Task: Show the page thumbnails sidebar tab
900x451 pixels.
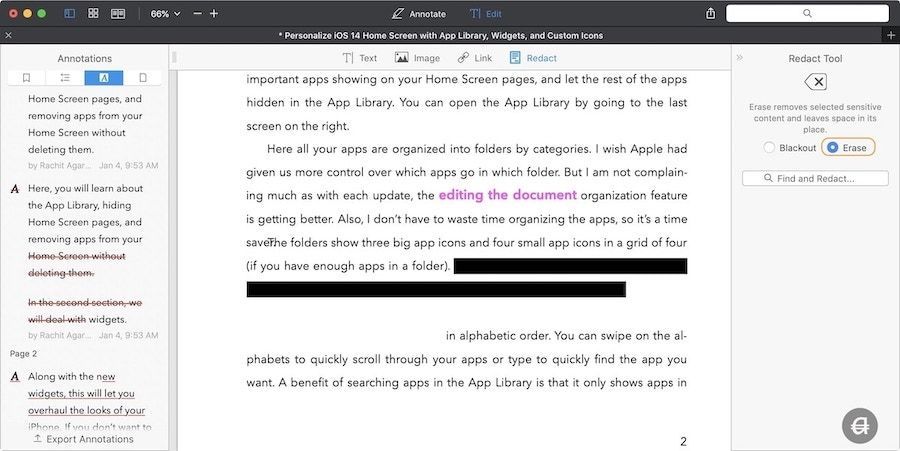Action: [x=142, y=78]
